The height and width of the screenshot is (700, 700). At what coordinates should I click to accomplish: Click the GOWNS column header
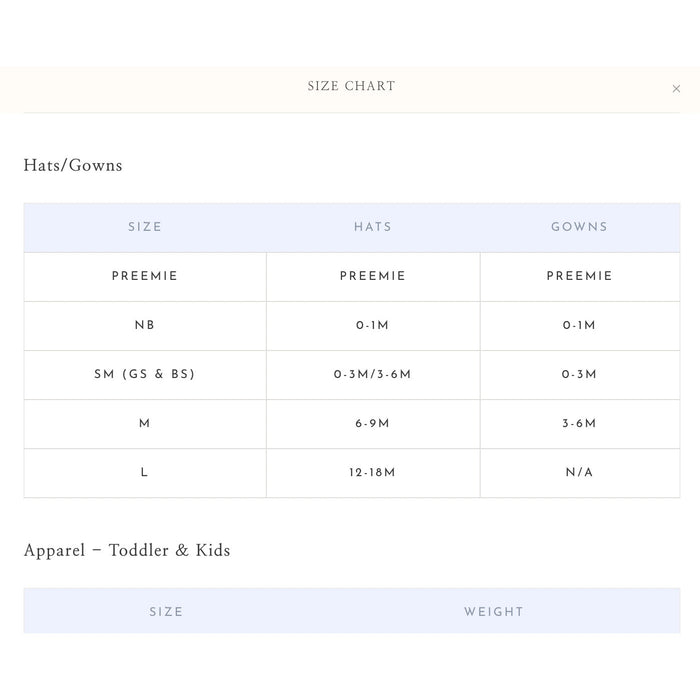[x=579, y=227]
